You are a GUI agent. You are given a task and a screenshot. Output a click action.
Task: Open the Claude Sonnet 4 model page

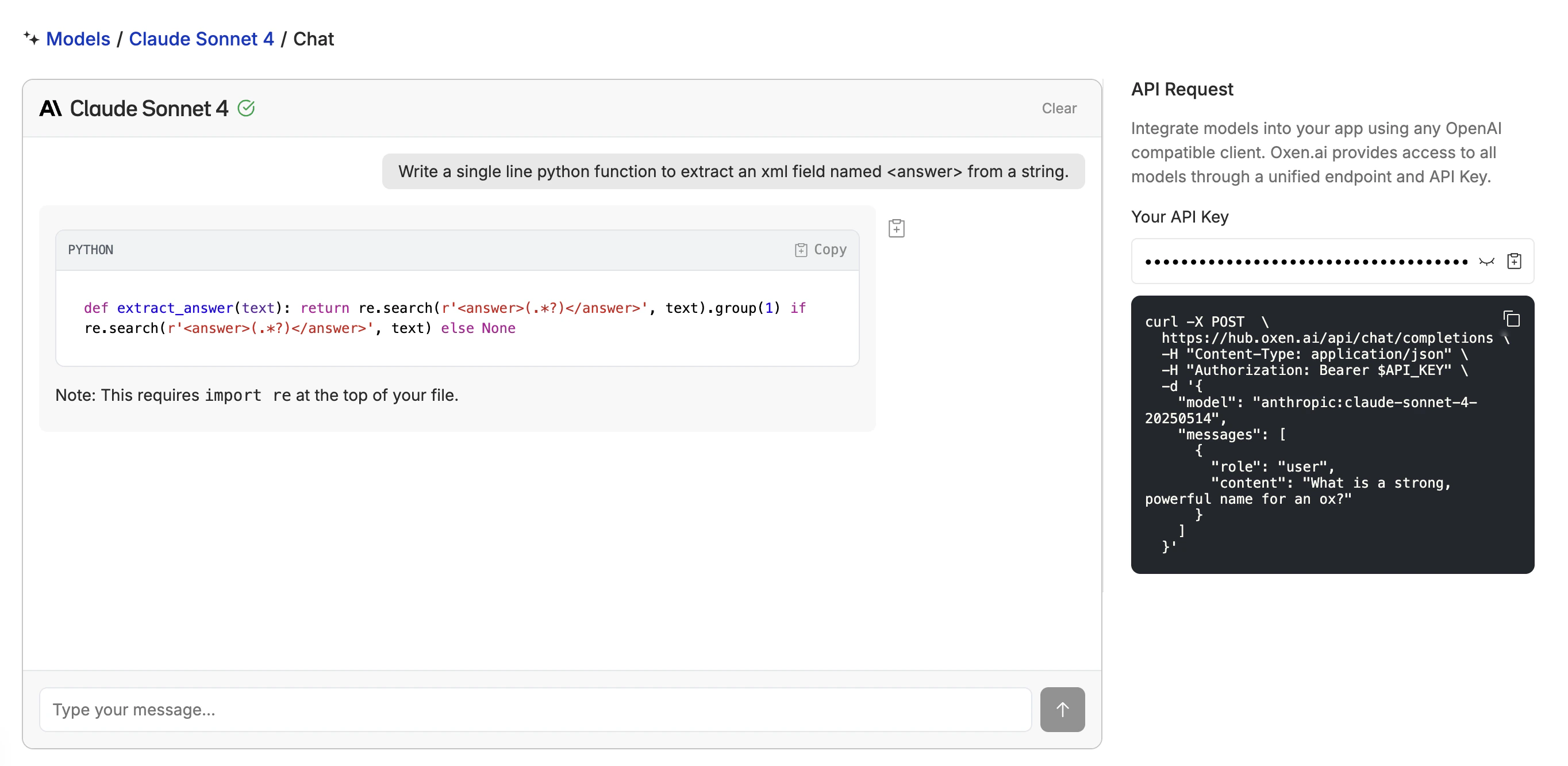coord(202,39)
